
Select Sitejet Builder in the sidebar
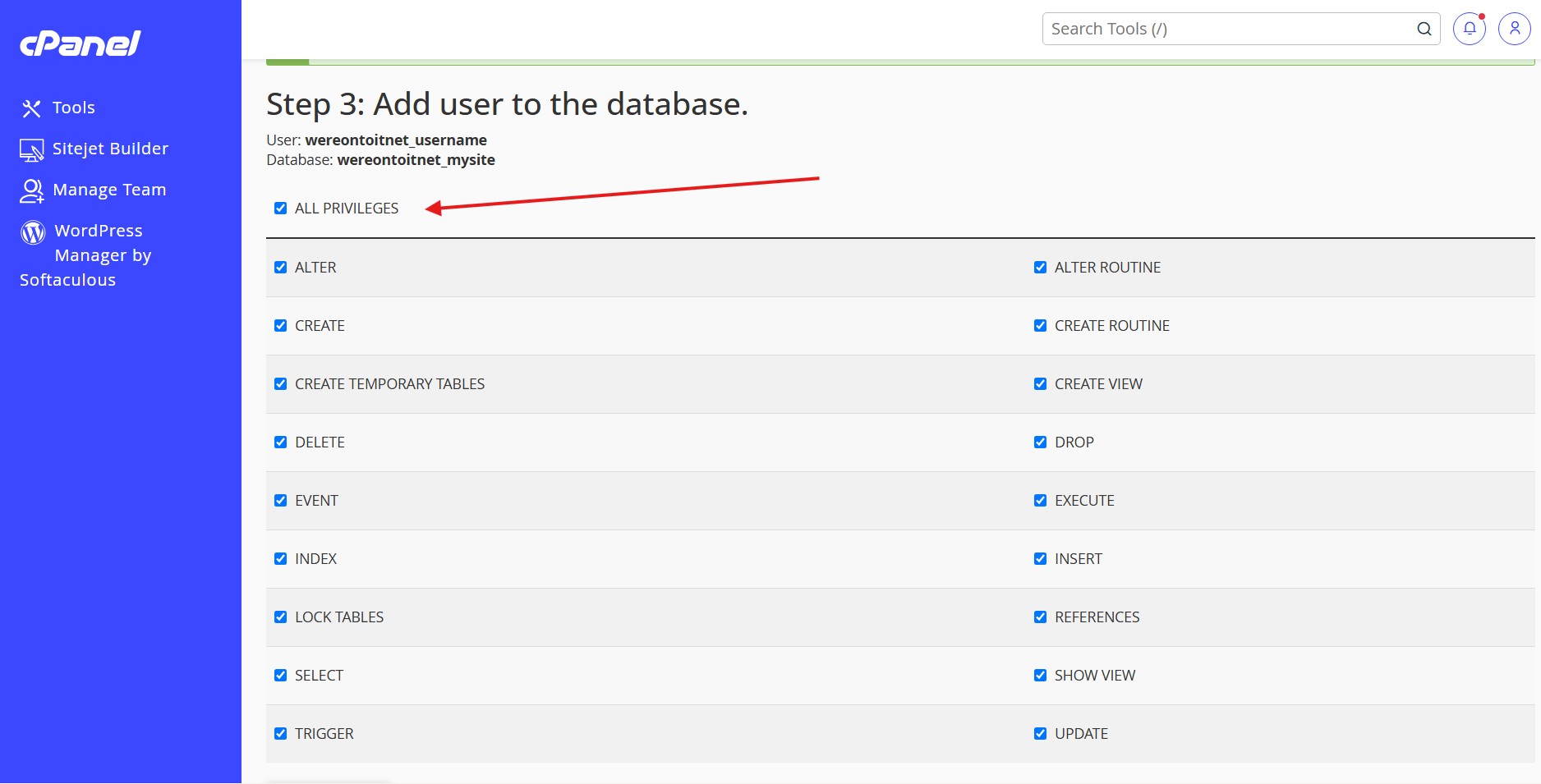pyautogui.click(x=110, y=149)
